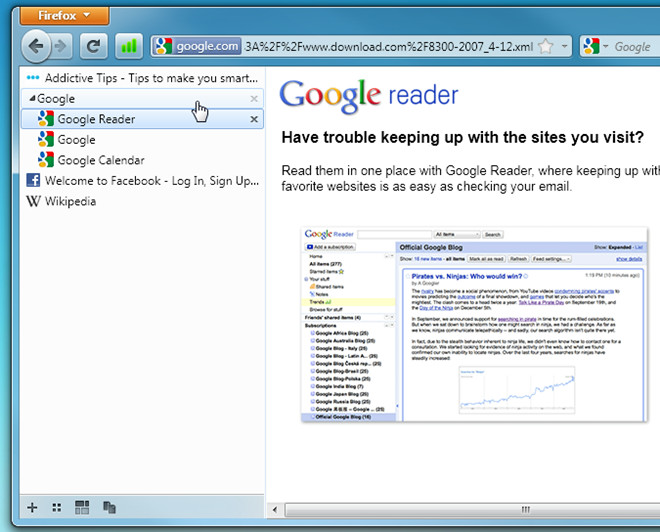
Task: Click the google.com domain label in URL bar
Action: [207, 46]
